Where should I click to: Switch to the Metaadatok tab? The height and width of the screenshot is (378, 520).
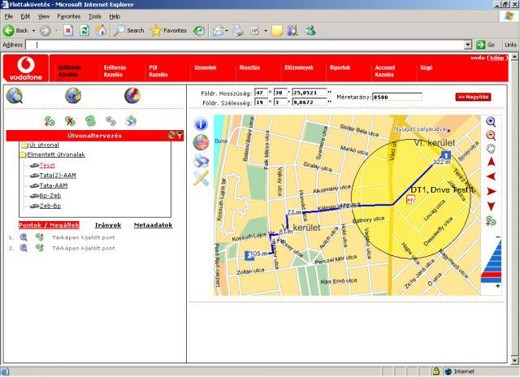[x=153, y=225]
